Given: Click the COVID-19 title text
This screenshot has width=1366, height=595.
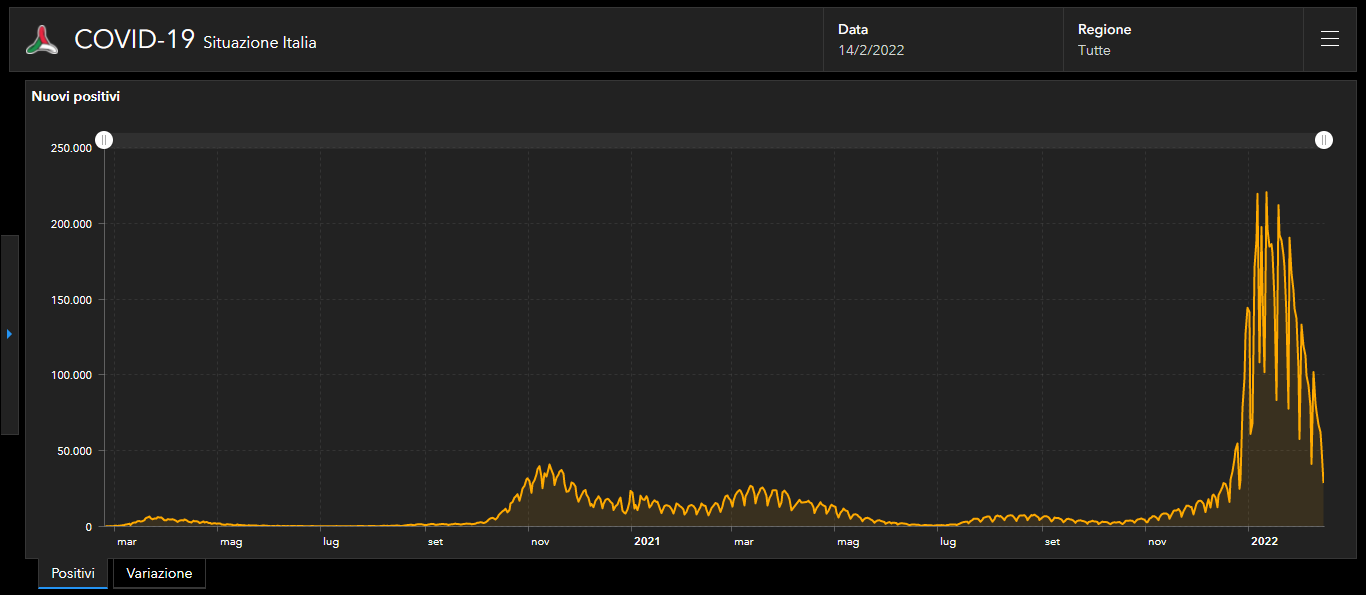Looking at the screenshot, I should tap(134, 39).
